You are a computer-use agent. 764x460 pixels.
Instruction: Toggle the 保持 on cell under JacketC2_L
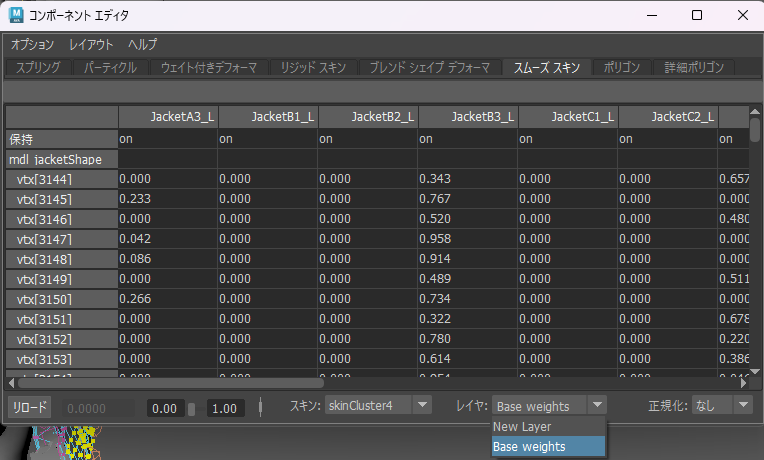668,139
